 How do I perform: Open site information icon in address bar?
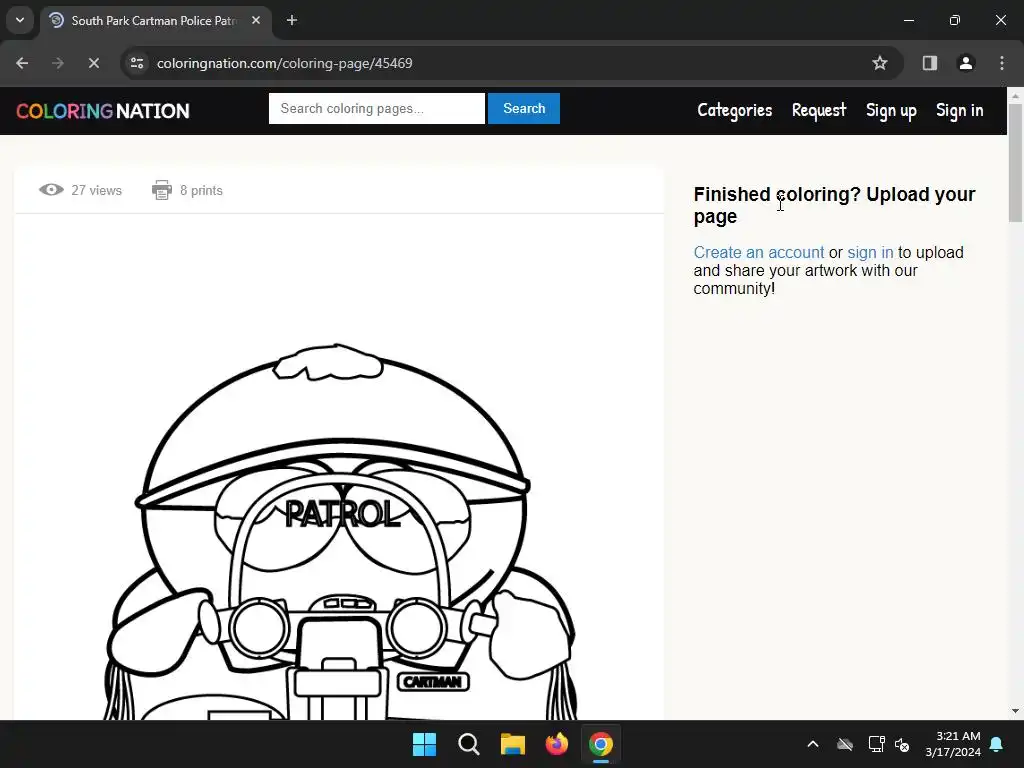(x=137, y=63)
